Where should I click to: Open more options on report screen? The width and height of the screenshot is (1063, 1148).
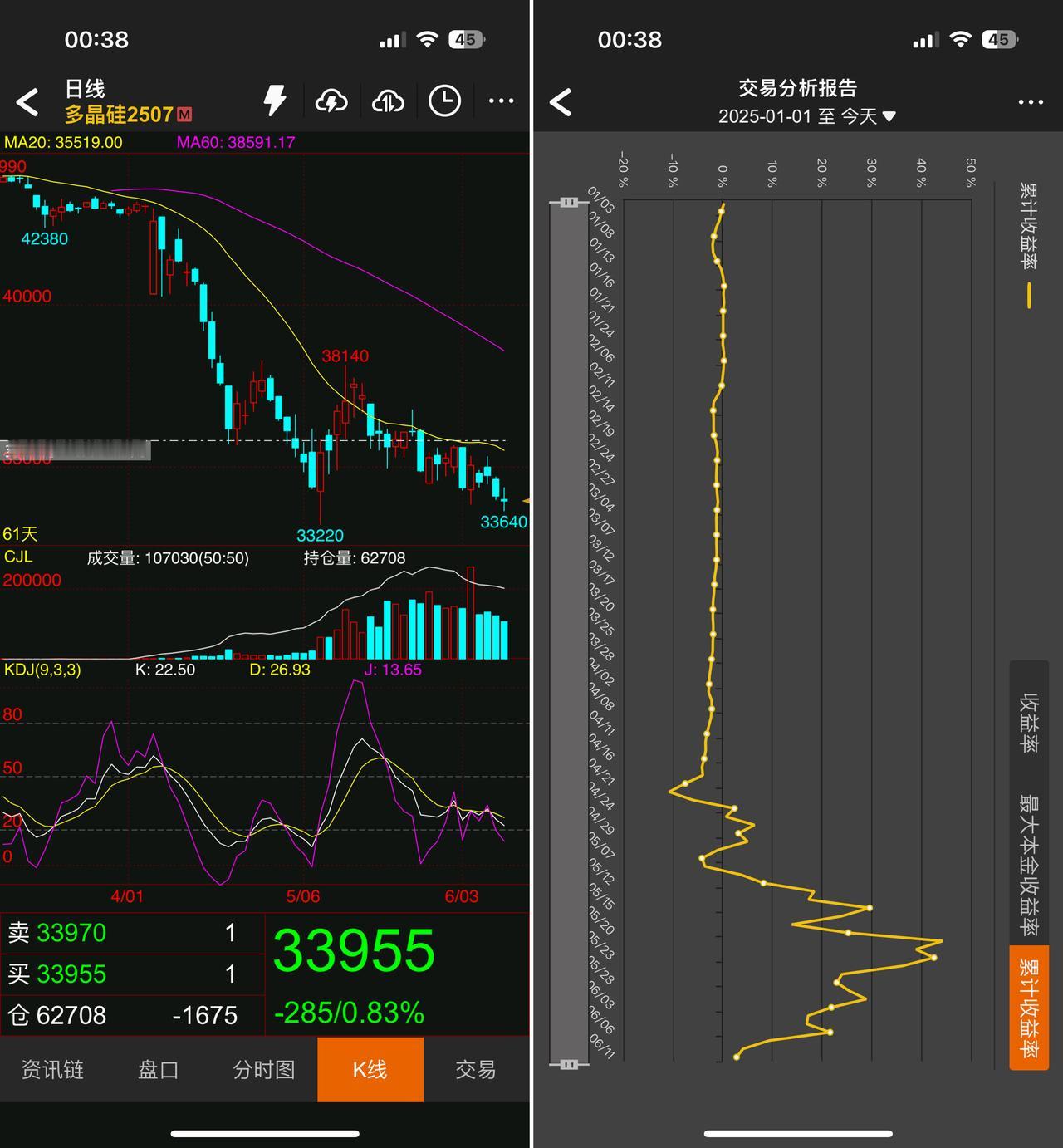[x=1030, y=101]
